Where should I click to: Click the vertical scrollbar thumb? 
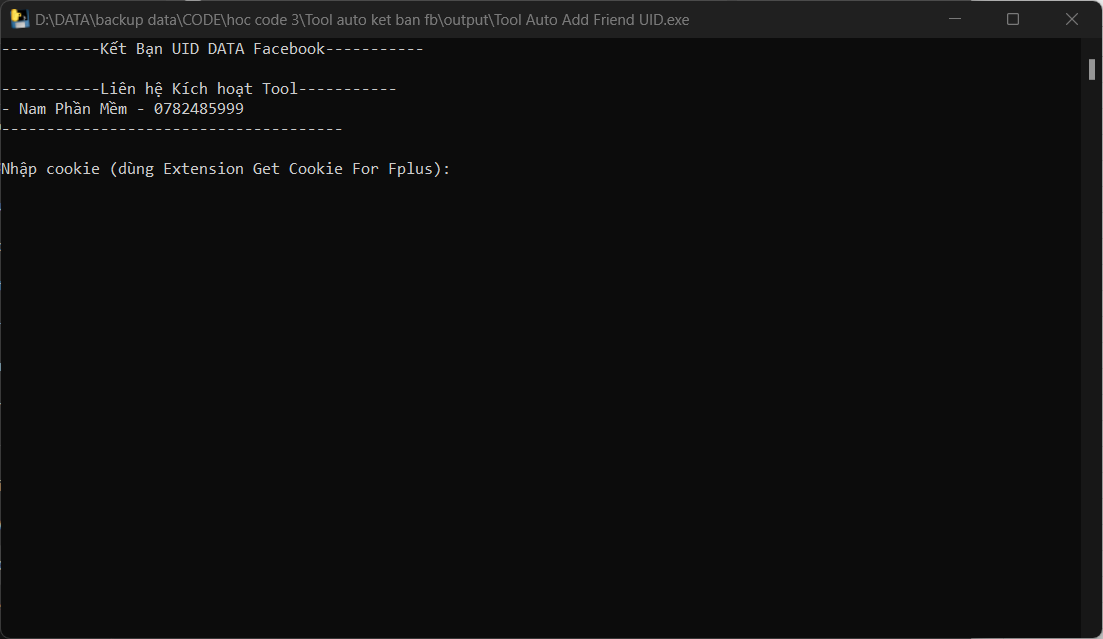[1092, 70]
